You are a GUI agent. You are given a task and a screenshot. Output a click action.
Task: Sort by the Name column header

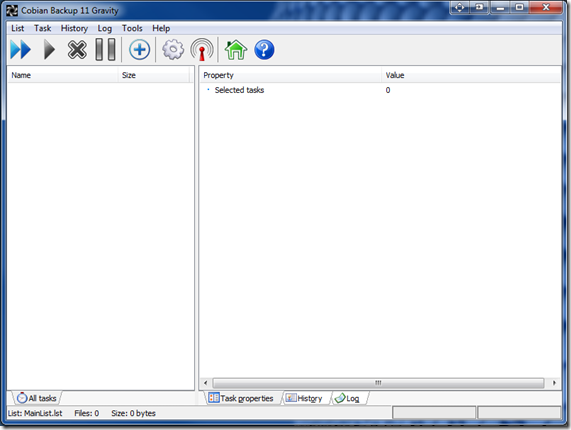(x=63, y=75)
